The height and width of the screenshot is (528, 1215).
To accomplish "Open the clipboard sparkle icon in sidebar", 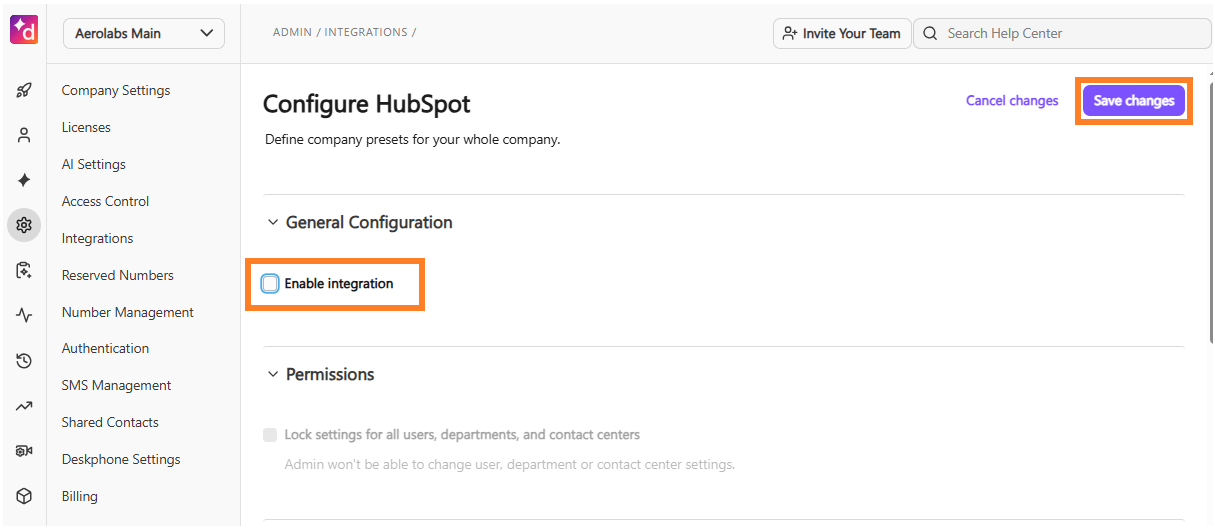I will click(24, 270).
